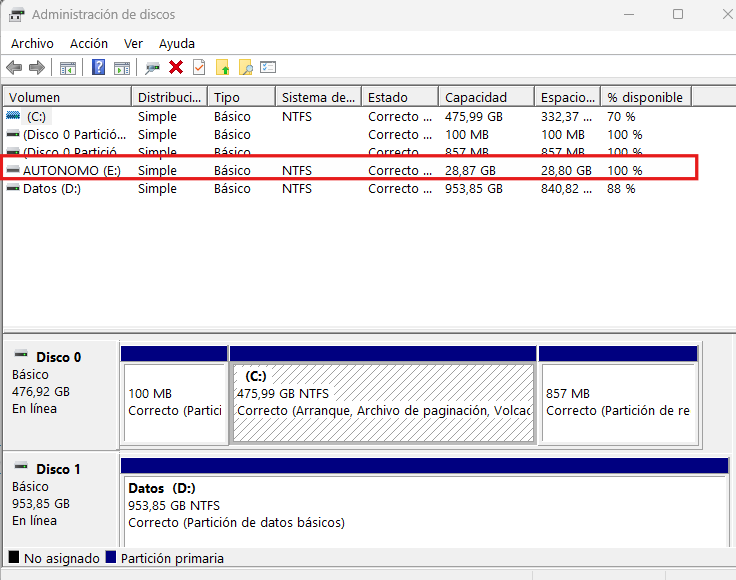Open the Acción menu

tap(89, 44)
